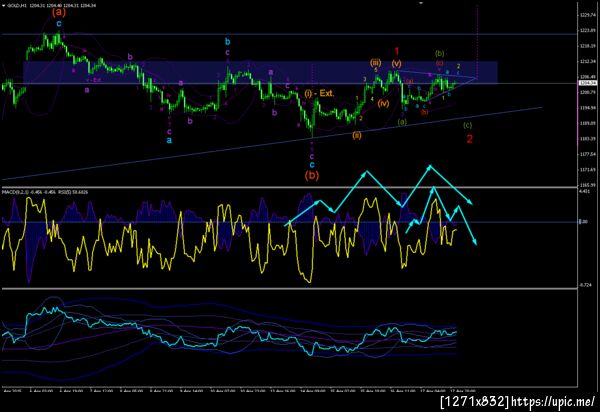Viewport: 600px width, 412px height.
Task: Select the green (c) wave label
Action: pyautogui.click(x=468, y=125)
